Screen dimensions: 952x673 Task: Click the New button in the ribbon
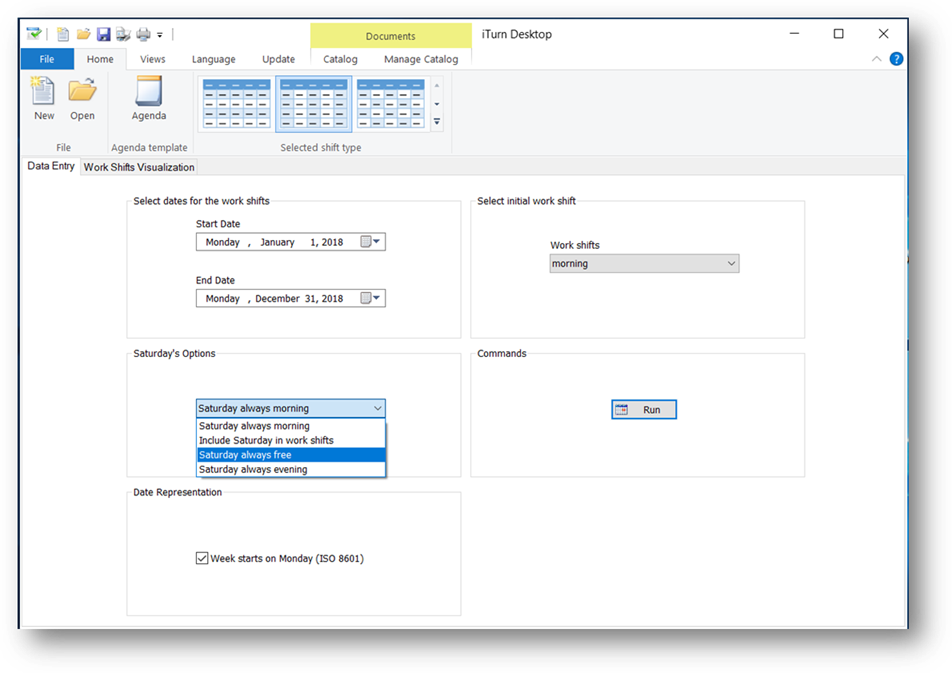tap(44, 98)
